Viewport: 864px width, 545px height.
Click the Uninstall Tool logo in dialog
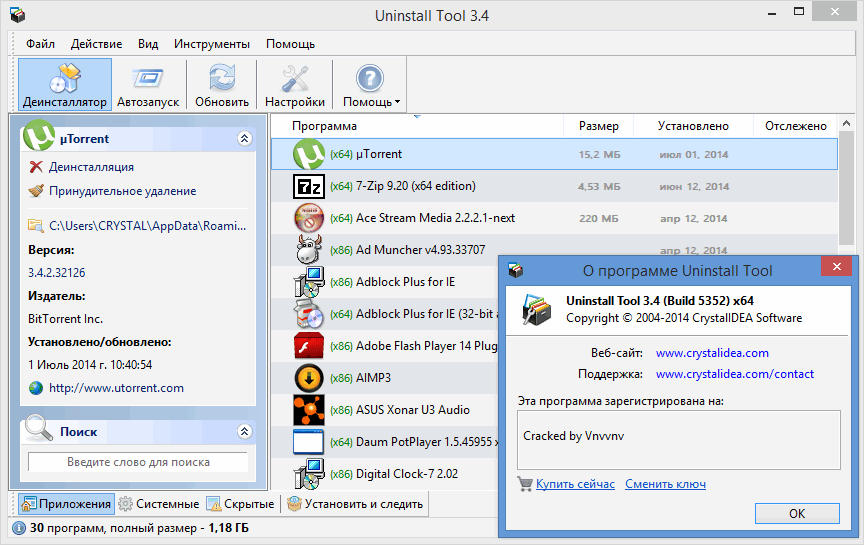[536, 310]
